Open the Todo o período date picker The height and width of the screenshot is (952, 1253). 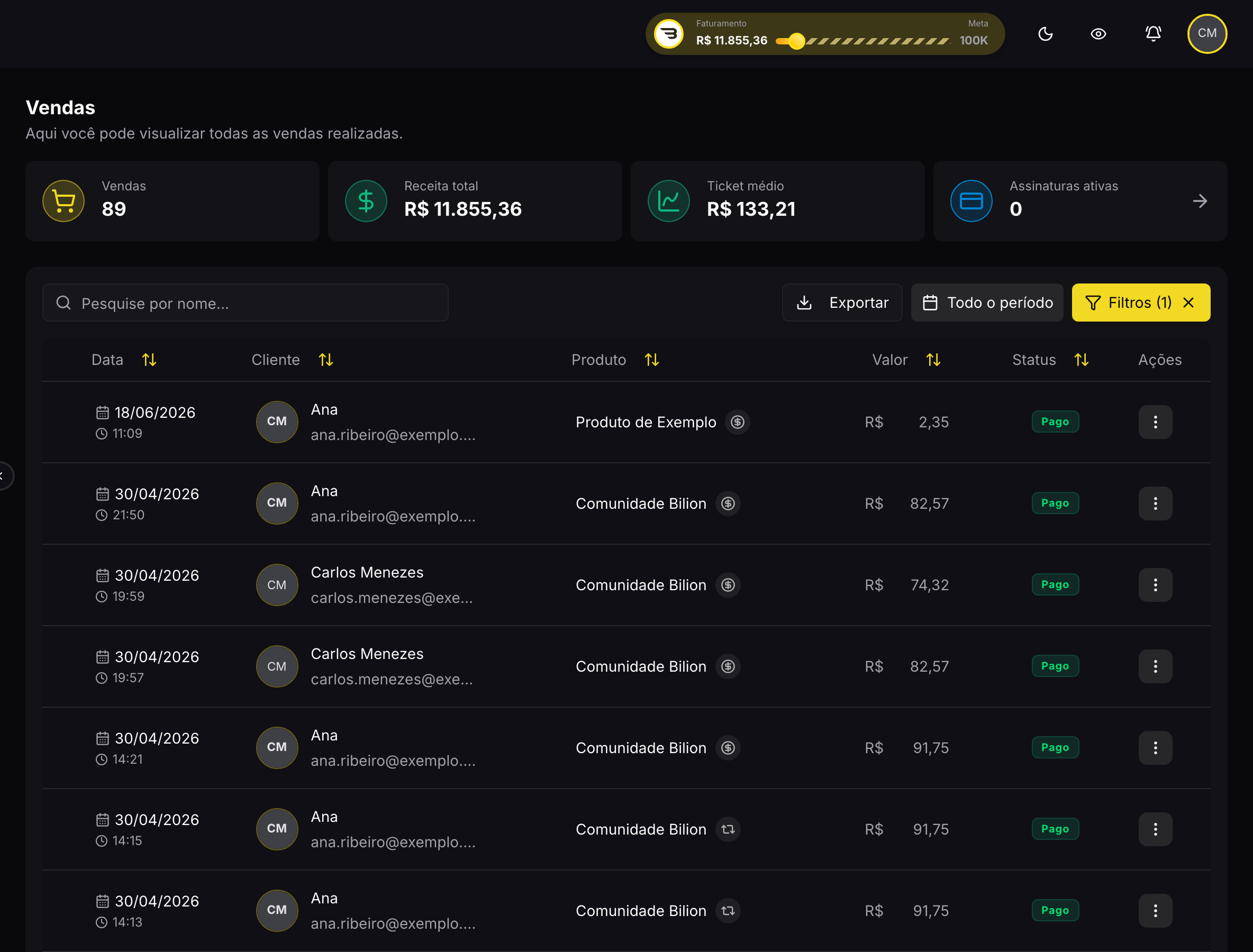tap(987, 303)
